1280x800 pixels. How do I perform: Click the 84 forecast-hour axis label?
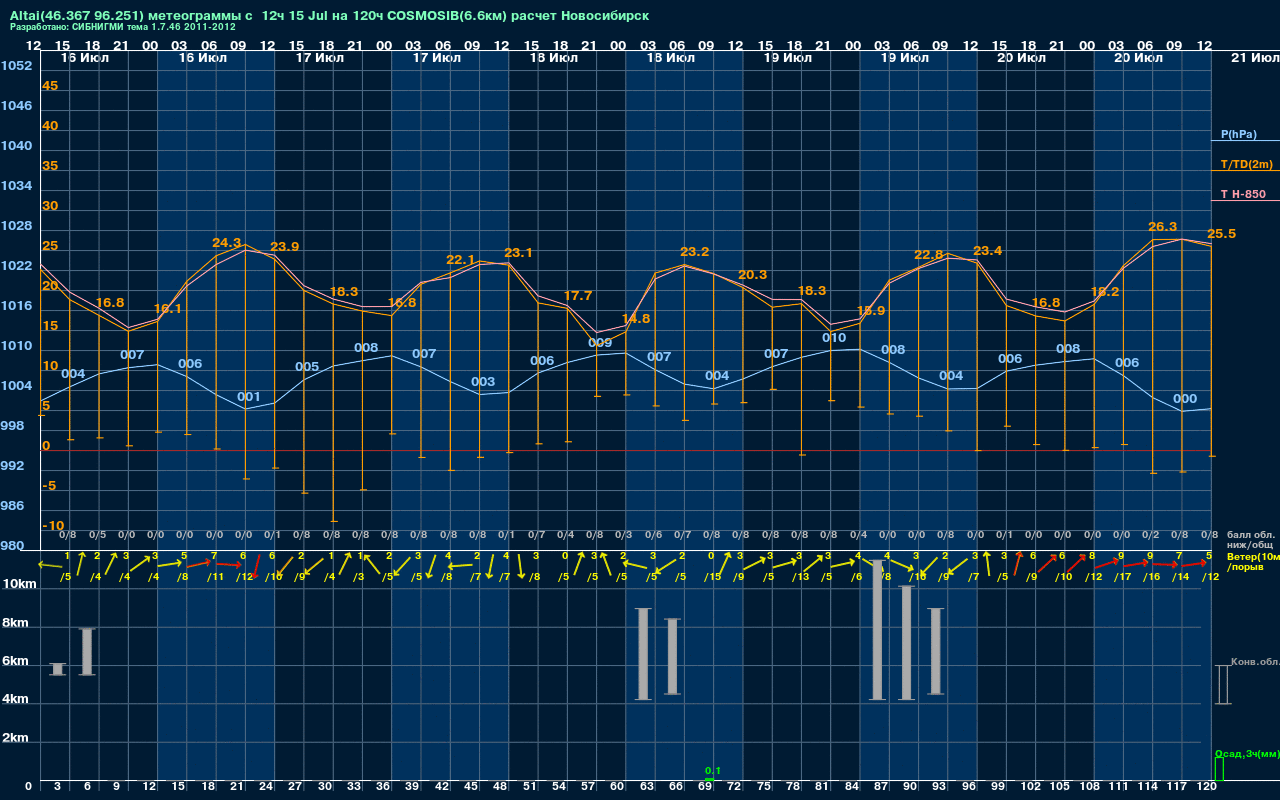(853, 787)
